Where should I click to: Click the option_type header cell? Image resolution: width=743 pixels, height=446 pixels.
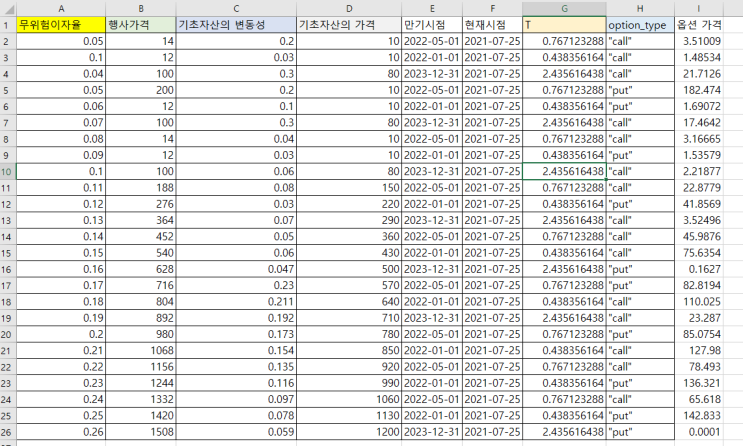640,25
